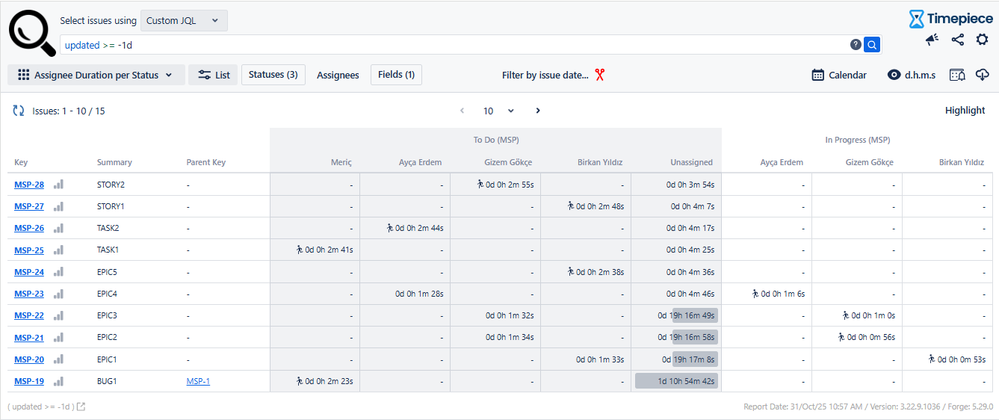Click the To Do (MSP) status header
This screenshot has height=420, width=999.
click(496, 140)
